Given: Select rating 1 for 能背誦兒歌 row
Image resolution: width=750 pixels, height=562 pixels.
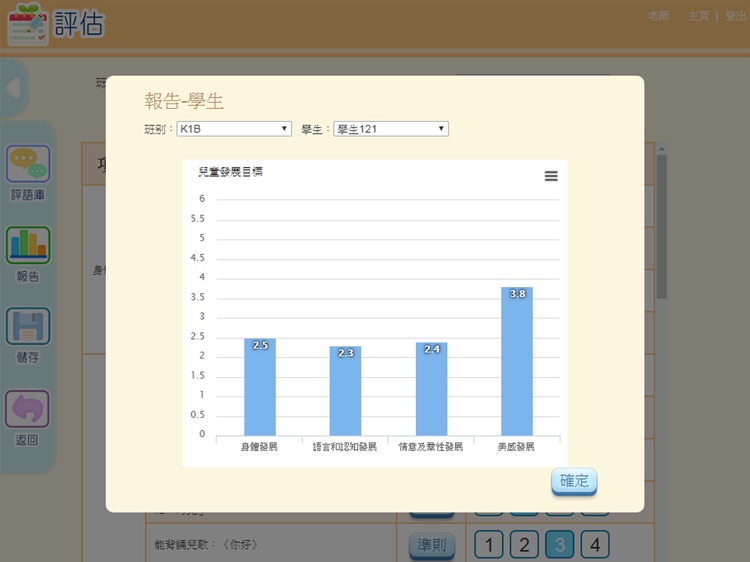Looking at the screenshot, I should 489,544.
